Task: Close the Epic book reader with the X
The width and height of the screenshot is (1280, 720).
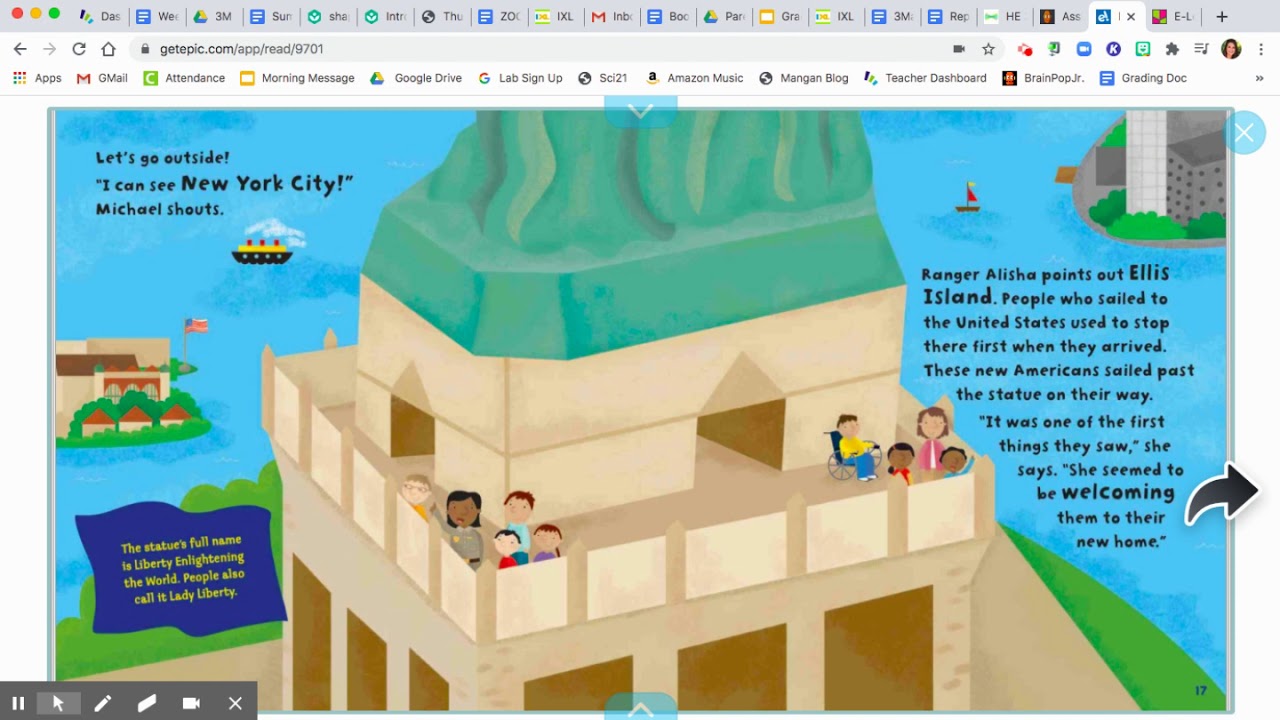Action: click(1244, 132)
